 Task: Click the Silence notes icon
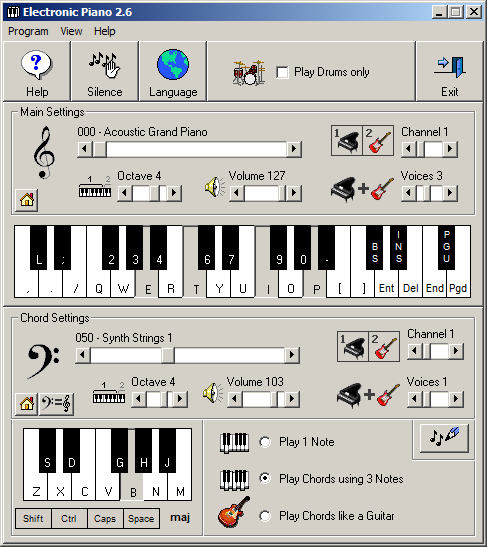pyautogui.click(x=105, y=72)
